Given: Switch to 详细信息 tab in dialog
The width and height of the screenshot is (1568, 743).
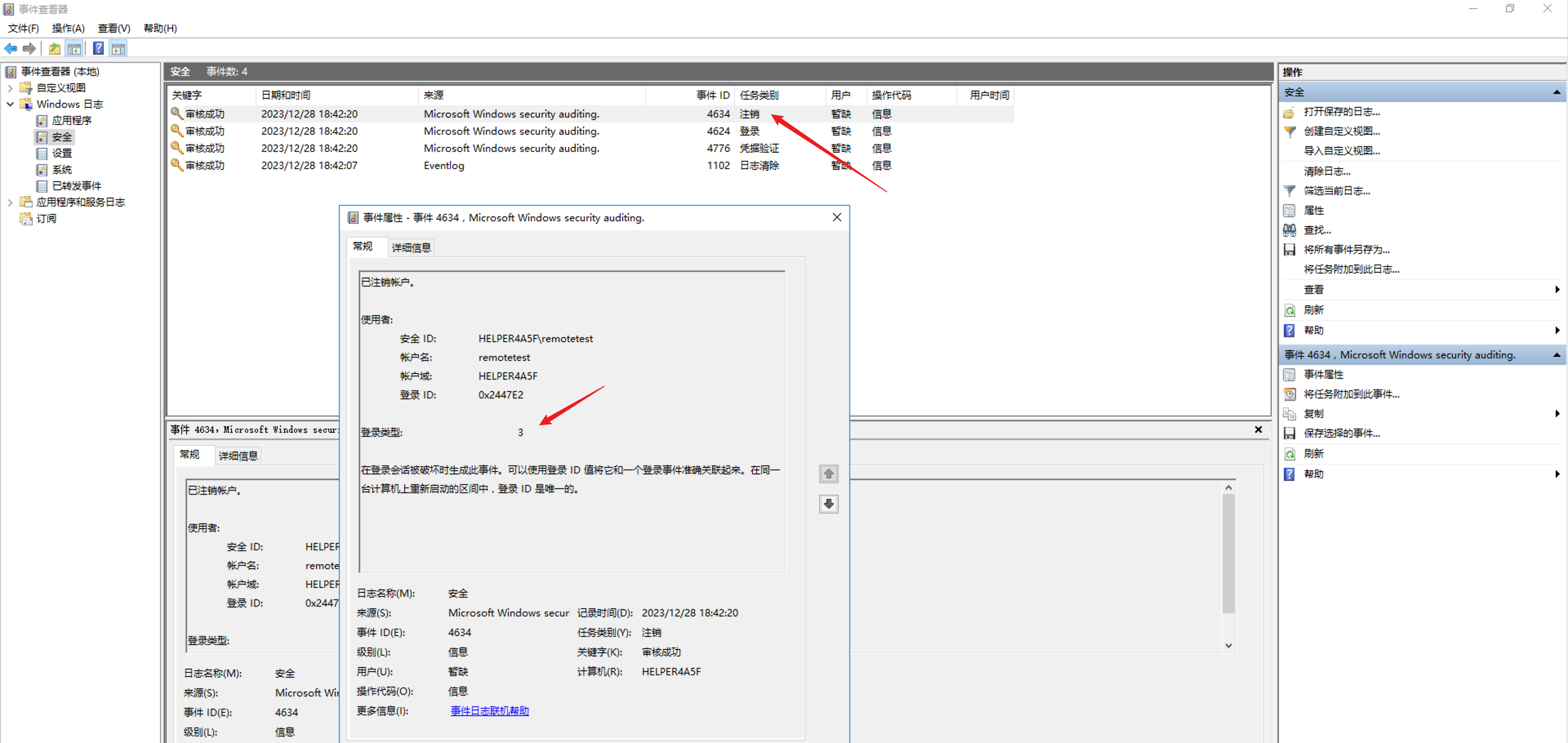Looking at the screenshot, I should (x=411, y=248).
